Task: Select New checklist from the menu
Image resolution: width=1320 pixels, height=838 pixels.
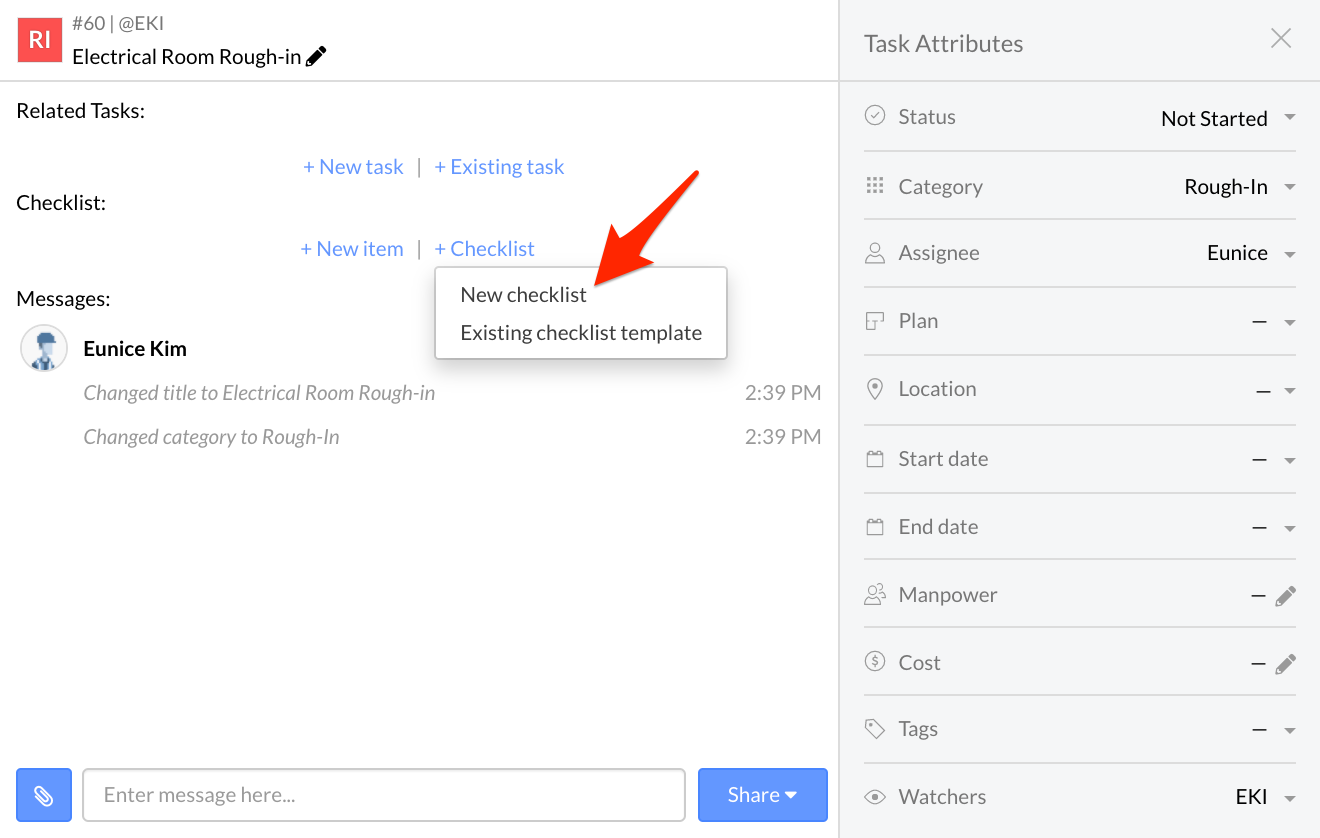Action: click(x=523, y=295)
